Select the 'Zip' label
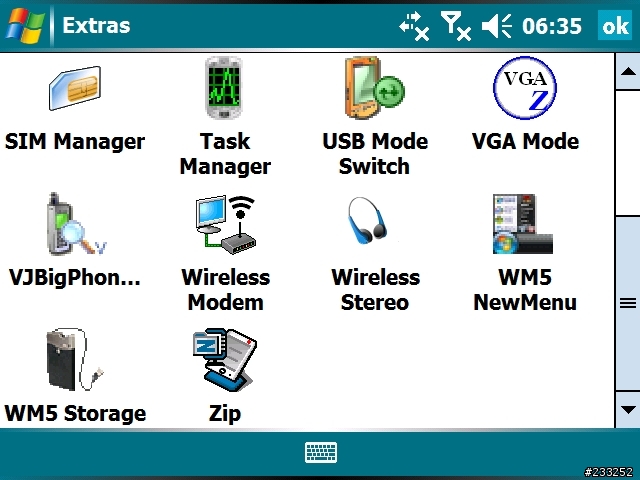Image resolution: width=640 pixels, height=480 pixels. (225, 414)
